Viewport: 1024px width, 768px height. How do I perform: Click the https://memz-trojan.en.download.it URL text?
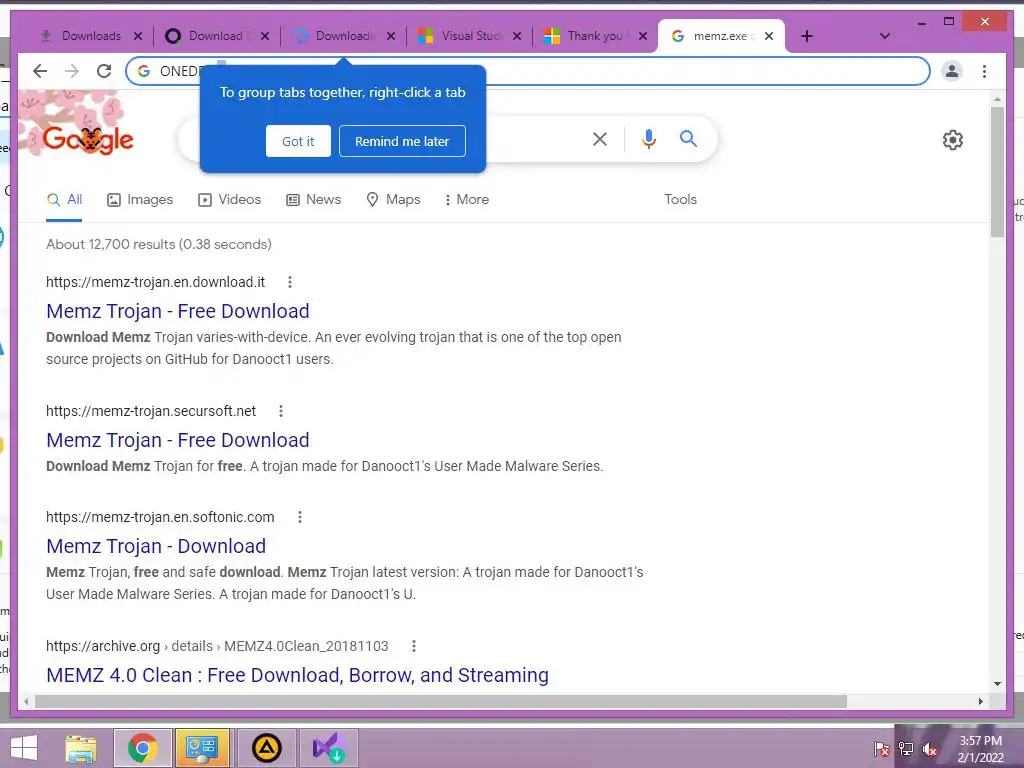point(155,282)
